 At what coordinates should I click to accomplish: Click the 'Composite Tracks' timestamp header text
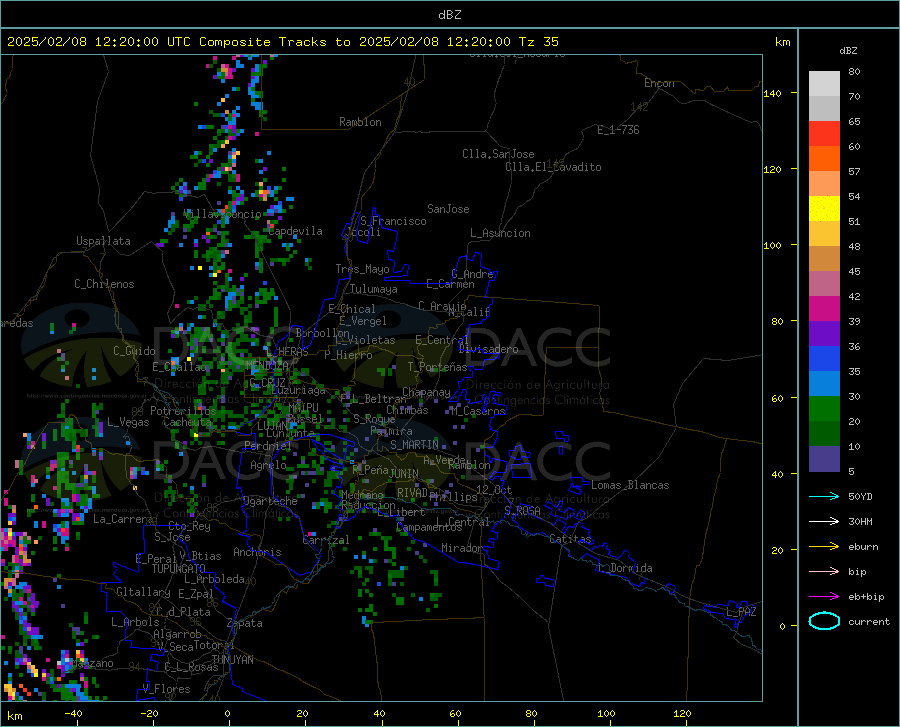pyautogui.click(x=282, y=42)
